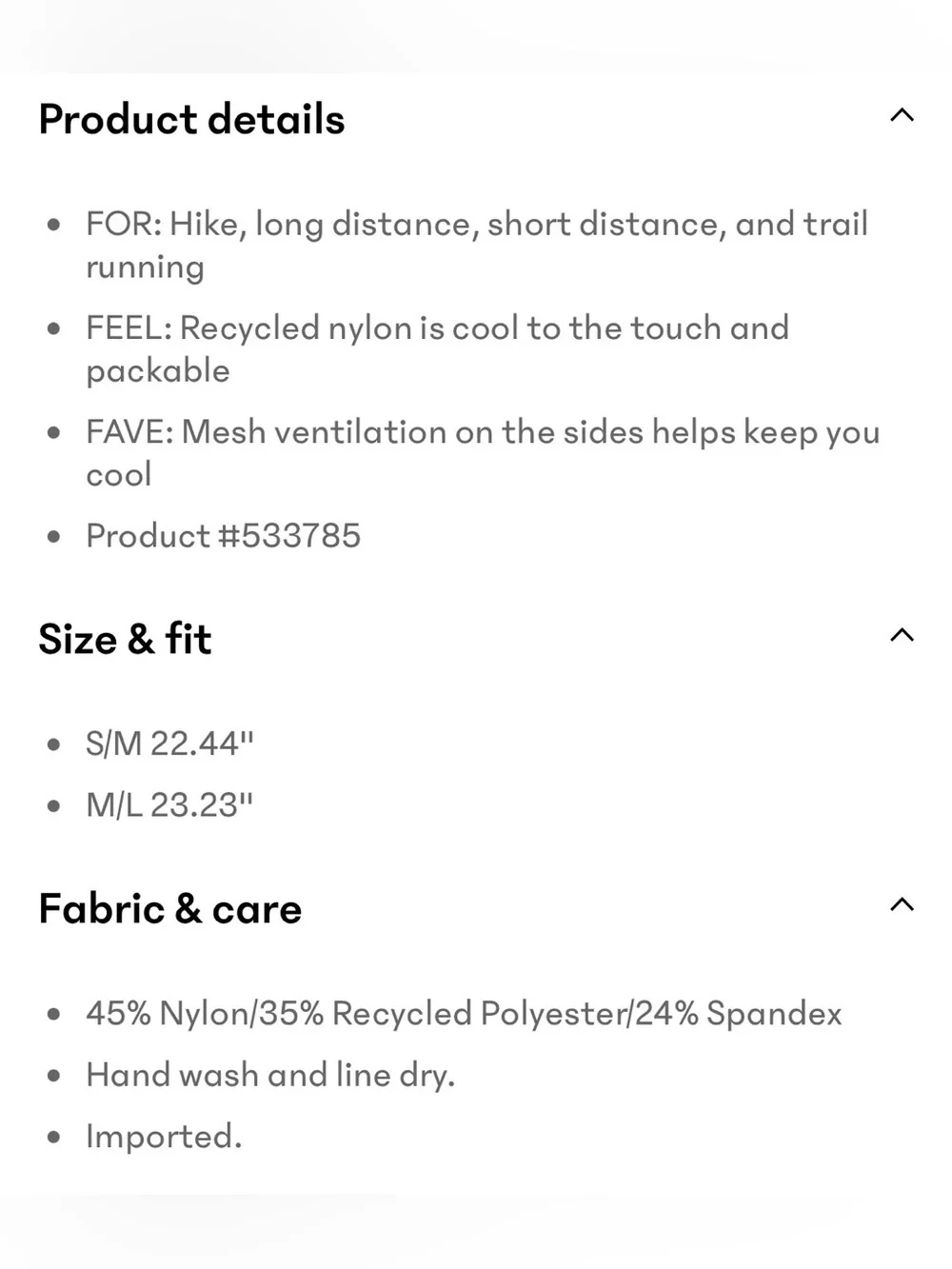Tap the Imported. text line
Screen dimensions: 952x1269
164,1137
